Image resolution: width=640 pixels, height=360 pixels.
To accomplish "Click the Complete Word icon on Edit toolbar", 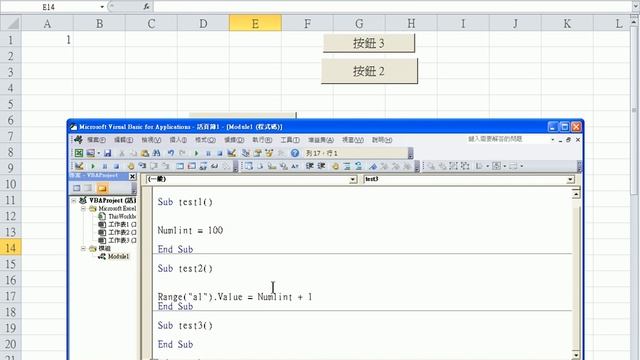I will point(295,166).
